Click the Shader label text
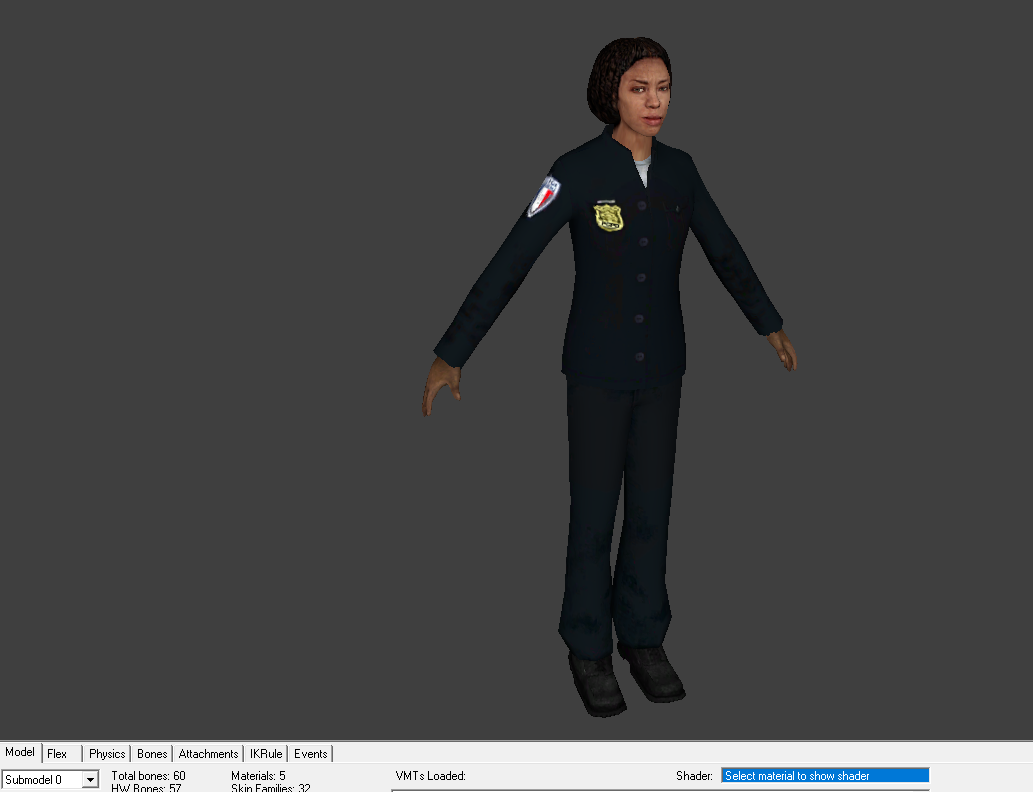This screenshot has width=1033, height=792. pyautogui.click(x=694, y=776)
